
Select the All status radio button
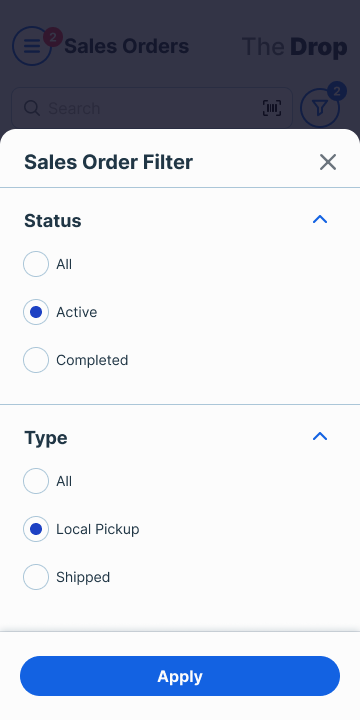pos(36,264)
